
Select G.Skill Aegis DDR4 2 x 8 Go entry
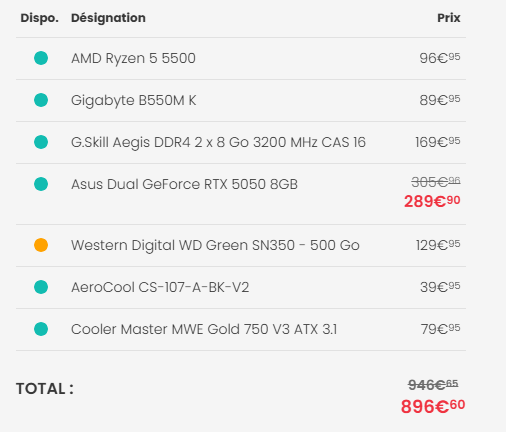point(218,142)
